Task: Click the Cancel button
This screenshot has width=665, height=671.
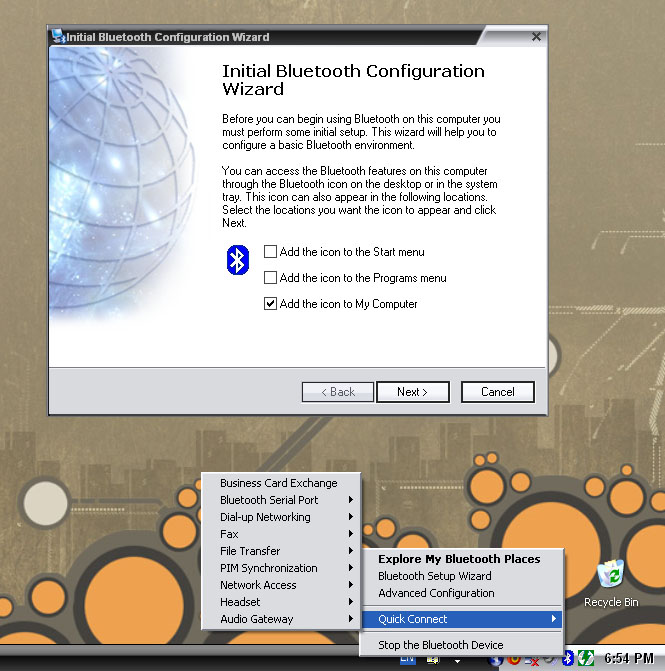Action: coord(498,392)
